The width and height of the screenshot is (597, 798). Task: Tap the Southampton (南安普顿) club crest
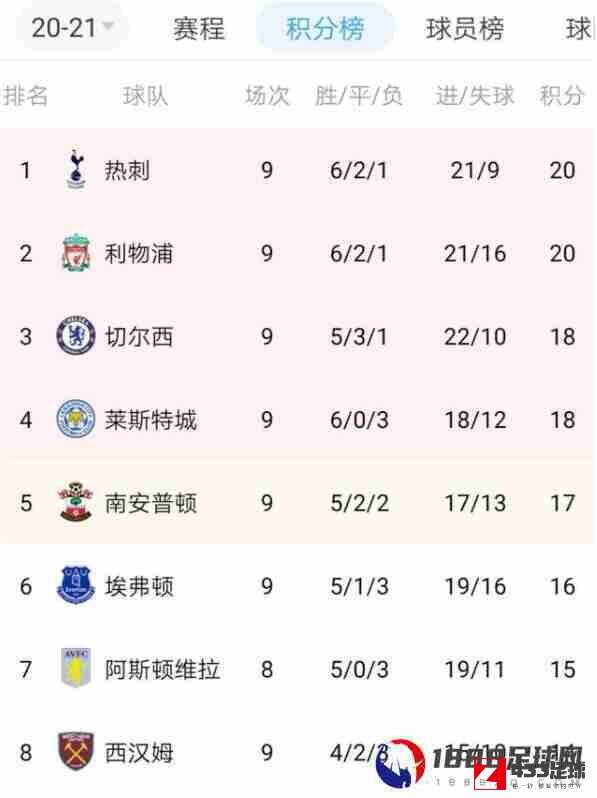[76, 502]
